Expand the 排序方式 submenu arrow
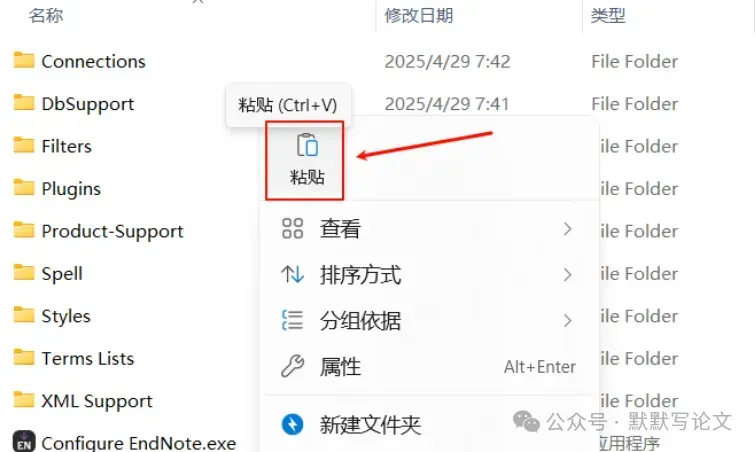 pyautogui.click(x=567, y=274)
